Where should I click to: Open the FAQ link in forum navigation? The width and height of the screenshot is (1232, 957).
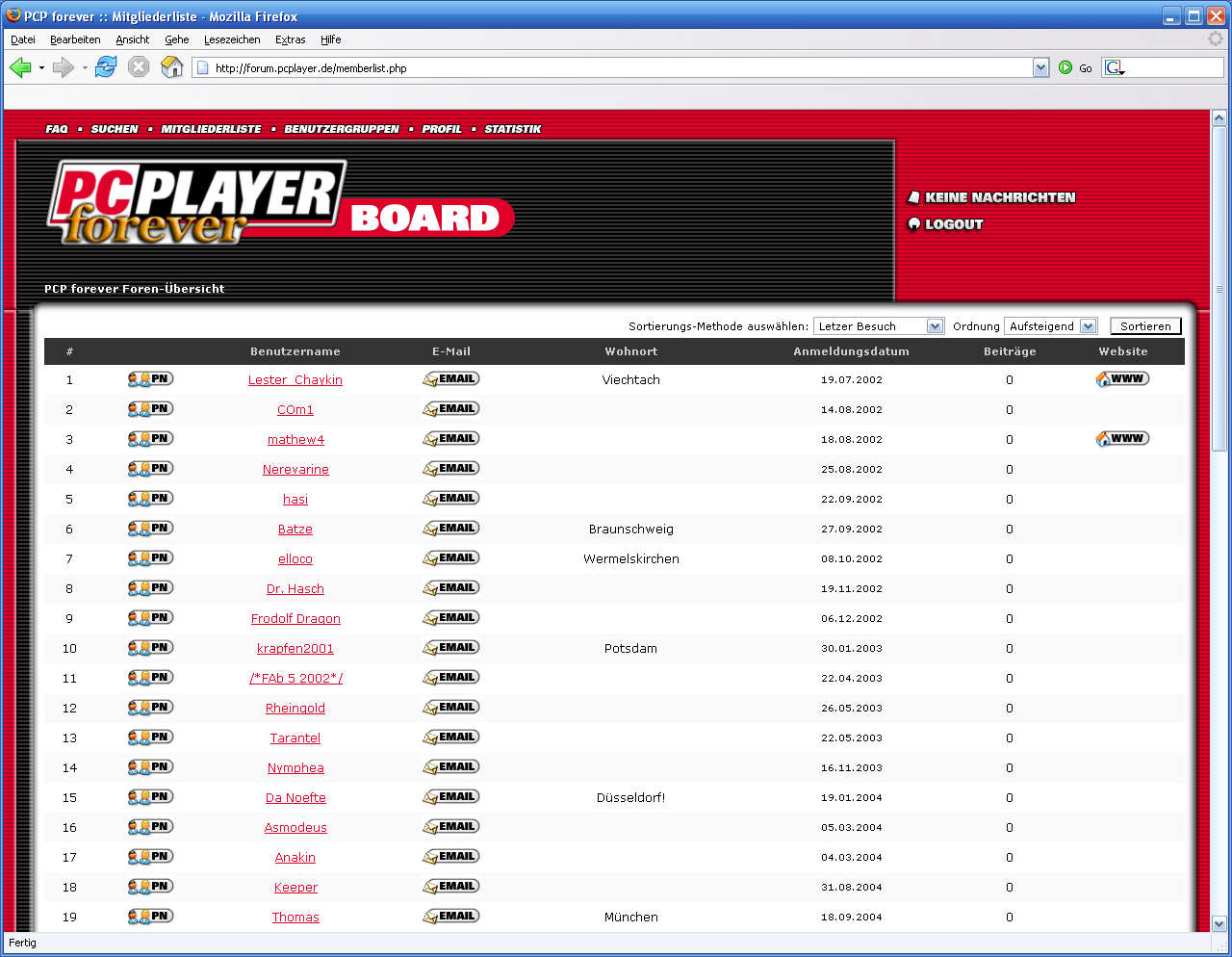click(57, 129)
